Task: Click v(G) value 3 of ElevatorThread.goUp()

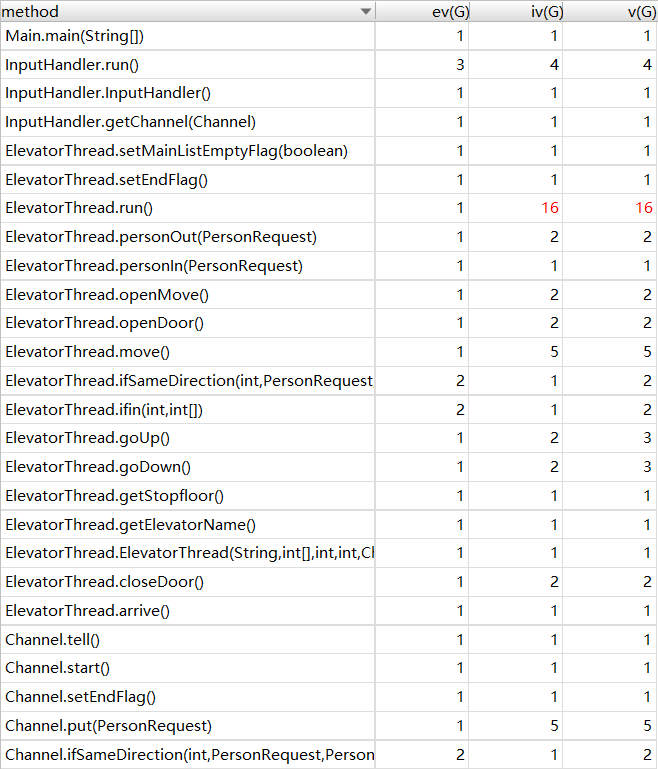Action: pyautogui.click(x=647, y=438)
